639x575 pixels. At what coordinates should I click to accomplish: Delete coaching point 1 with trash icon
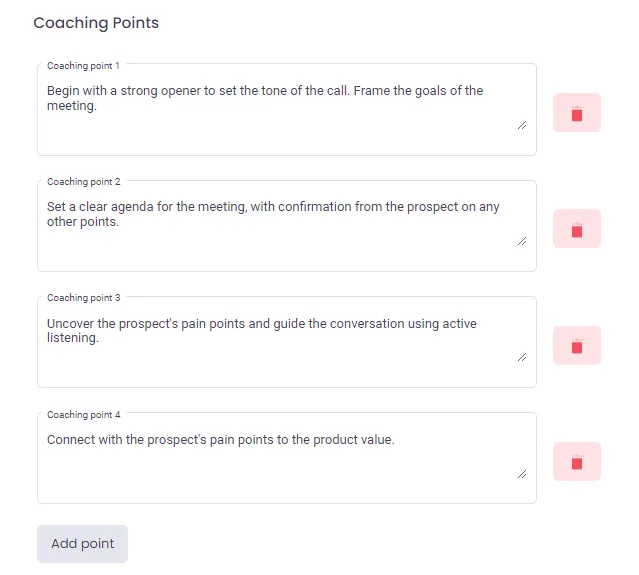(x=577, y=113)
